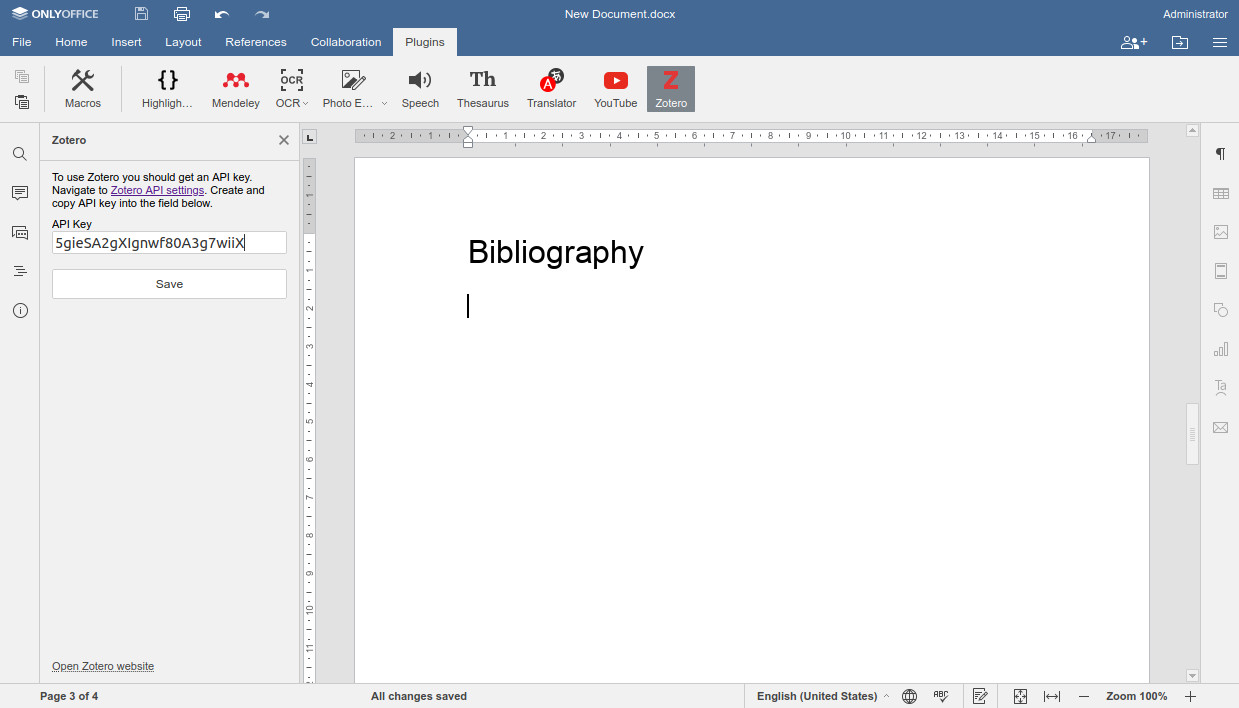Click the Save document icon in title bar
The image size is (1239, 708).
[141, 14]
